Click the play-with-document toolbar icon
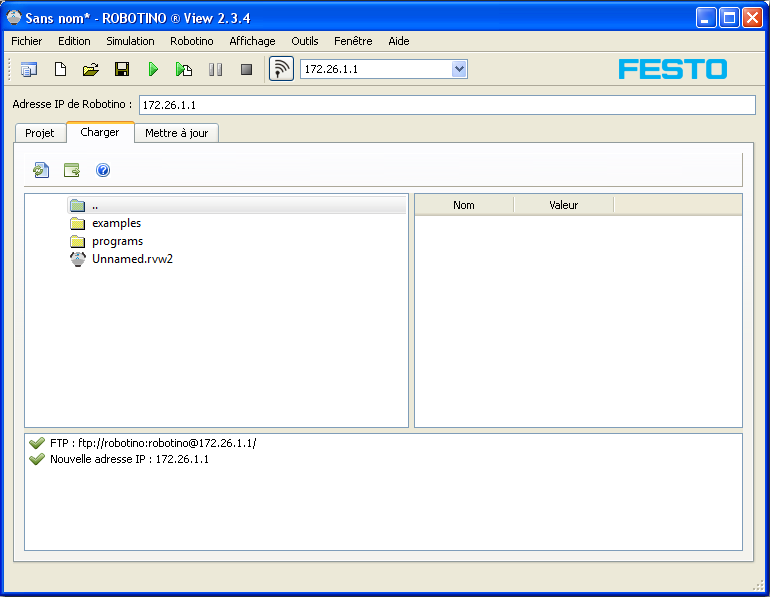This screenshot has height=597, width=770. [184, 69]
